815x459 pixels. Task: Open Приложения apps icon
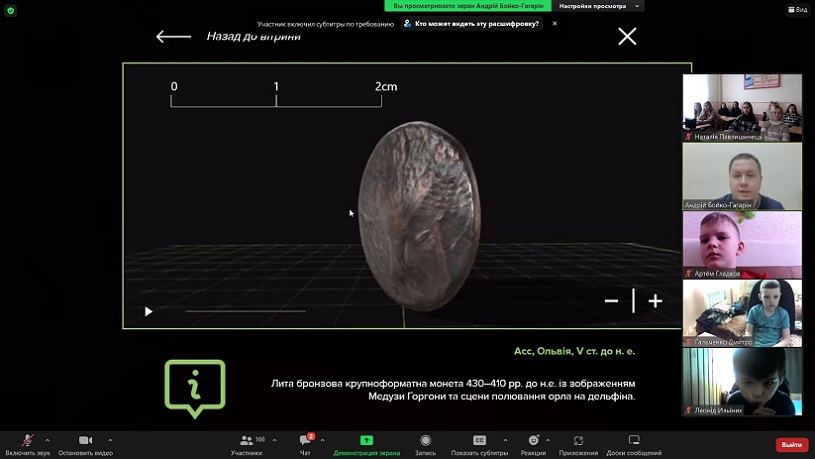[578, 440]
